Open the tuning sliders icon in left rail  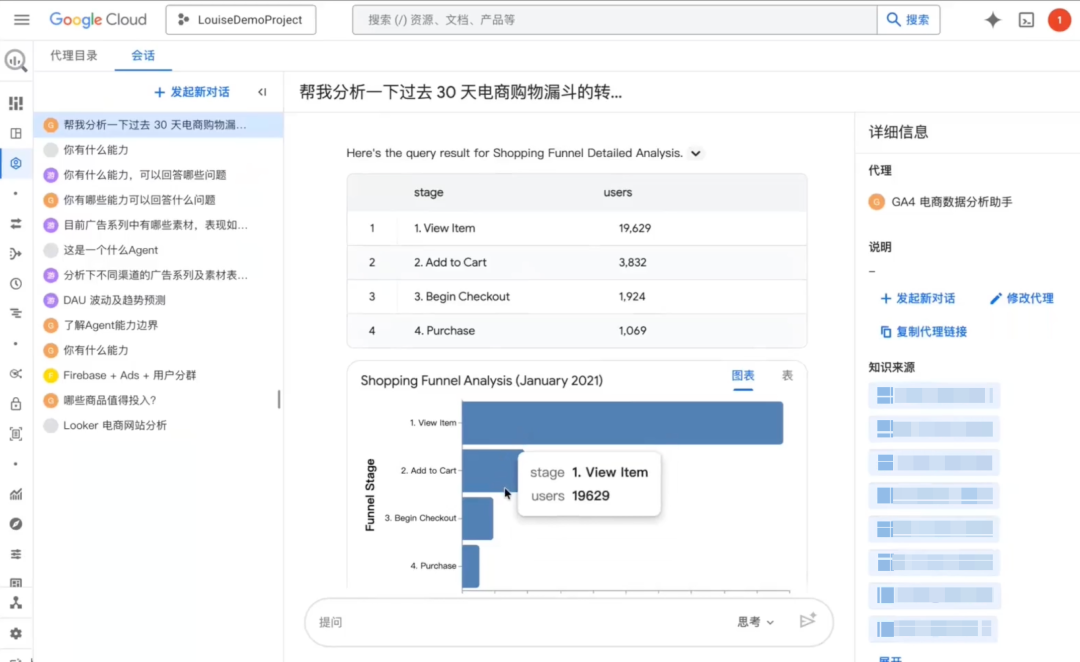point(16,555)
